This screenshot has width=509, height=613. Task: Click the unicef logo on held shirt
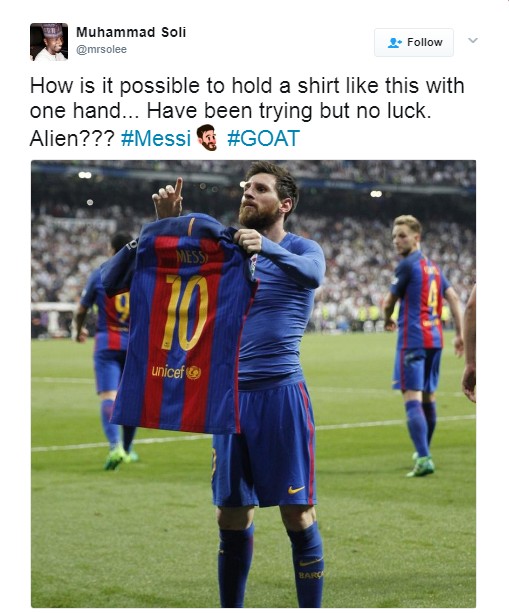[176, 371]
